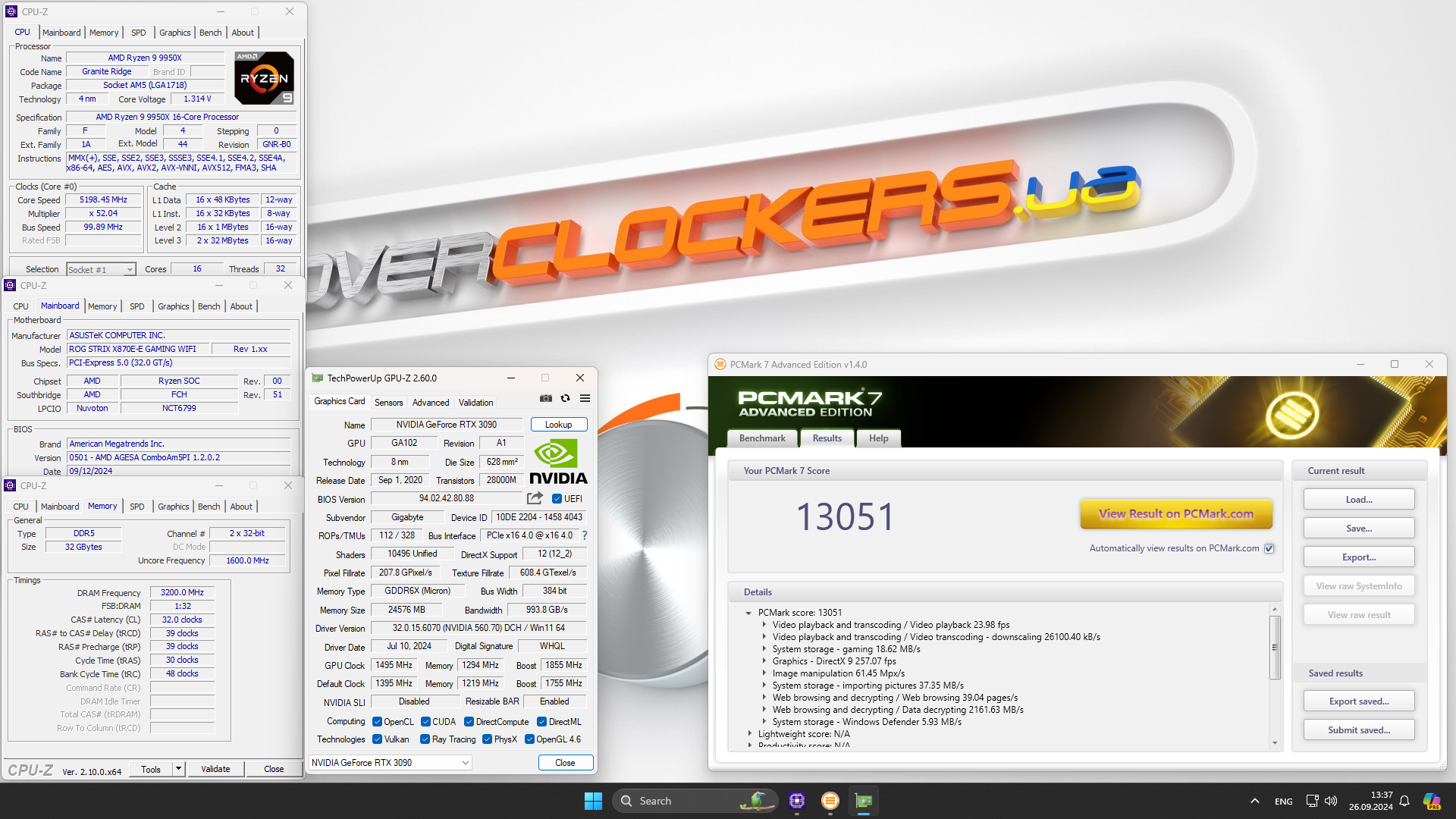Viewport: 1456px width, 819px height.
Task: Click the Details scrollbar down arrow
Action: click(1275, 743)
